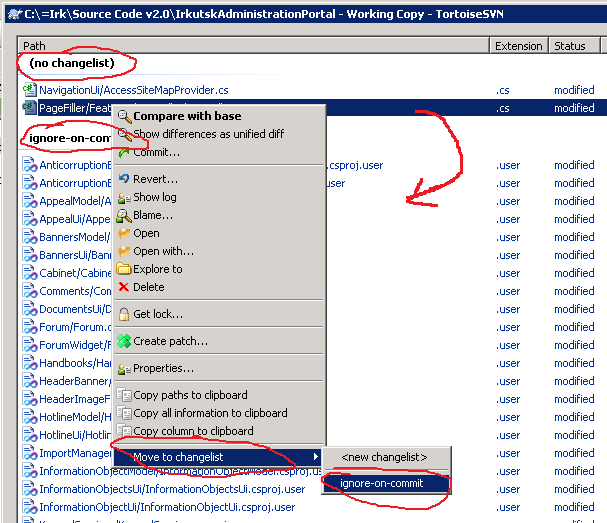This screenshot has height=523, width=607.
Task: Select the DocumentsUi/D file row
Action: [314, 309]
